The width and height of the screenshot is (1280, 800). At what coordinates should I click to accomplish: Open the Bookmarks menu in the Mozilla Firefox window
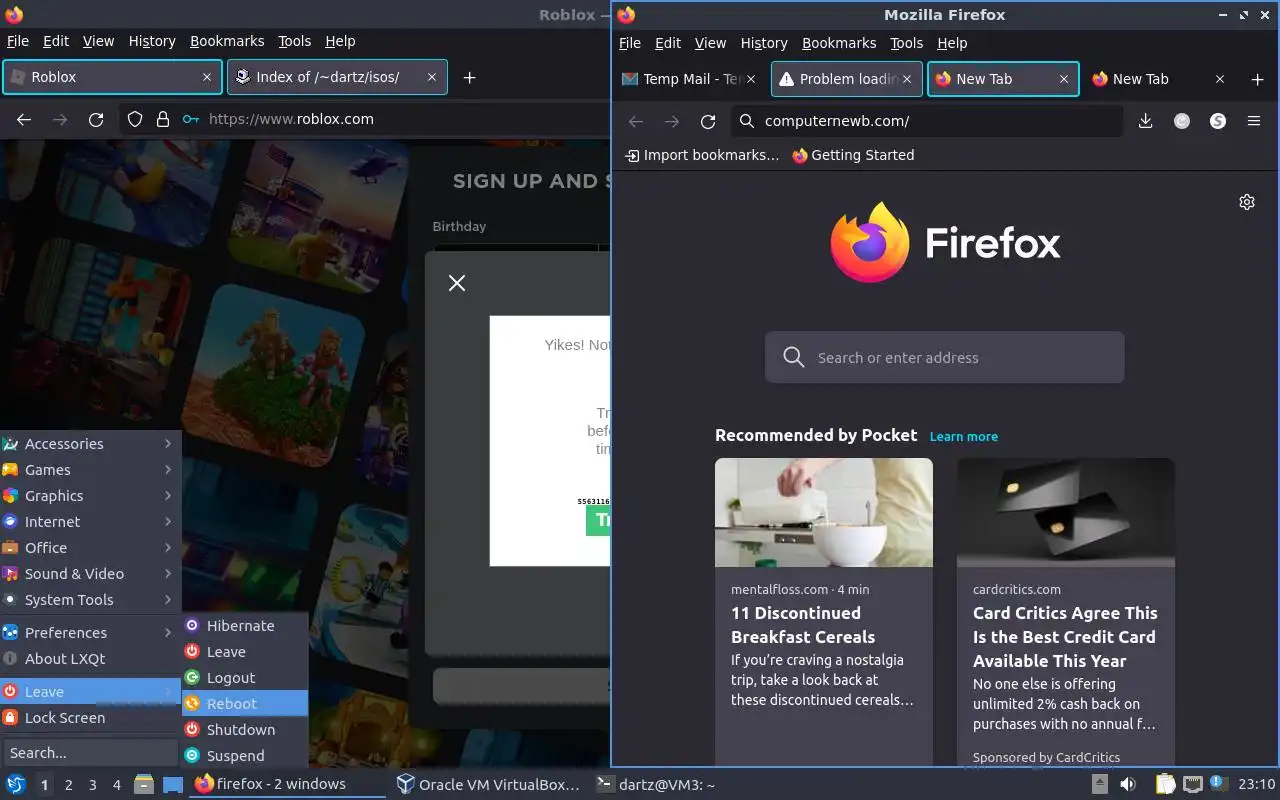coord(839,43)
